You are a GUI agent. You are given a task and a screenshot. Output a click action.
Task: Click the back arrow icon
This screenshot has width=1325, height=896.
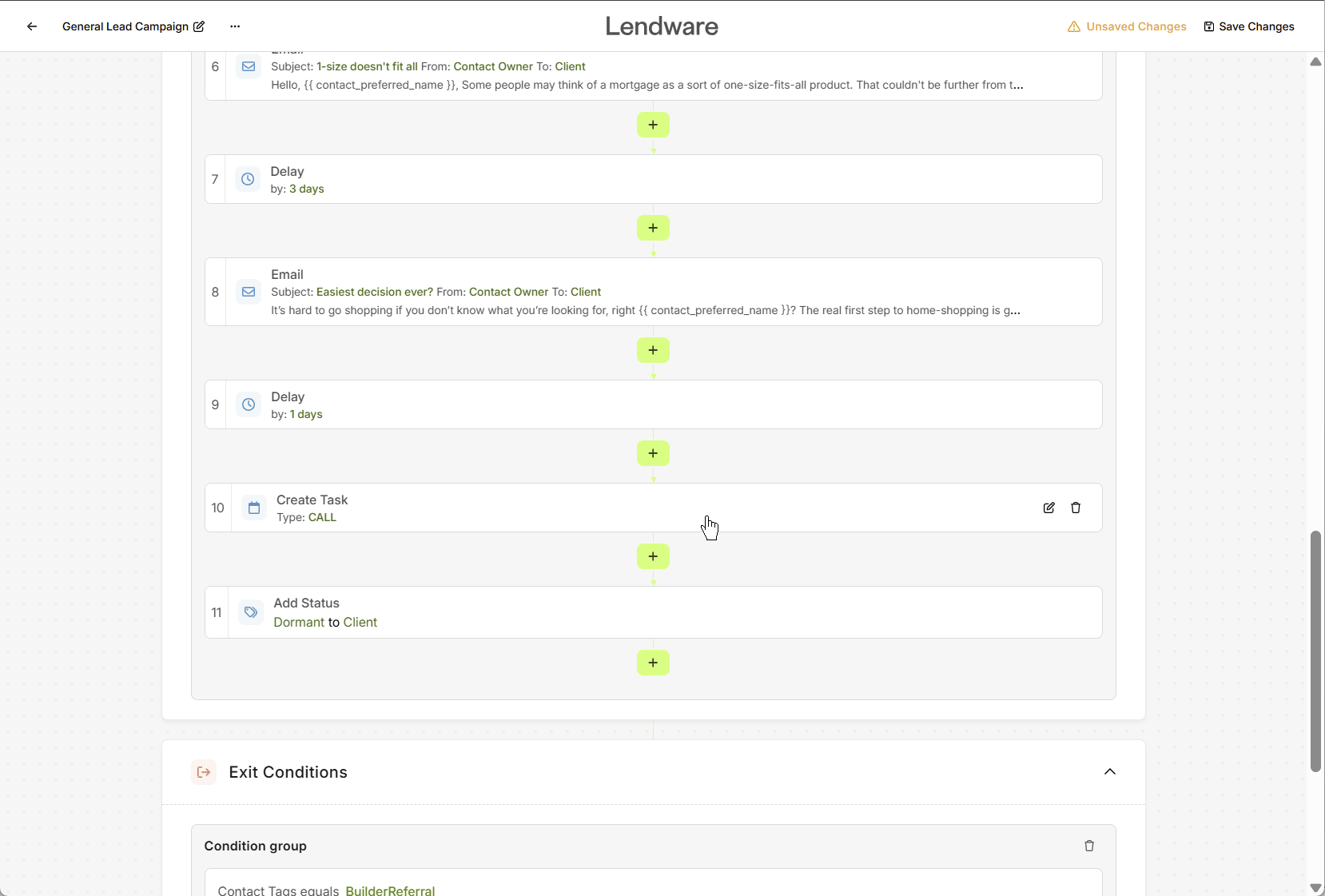tap(32, 26)
